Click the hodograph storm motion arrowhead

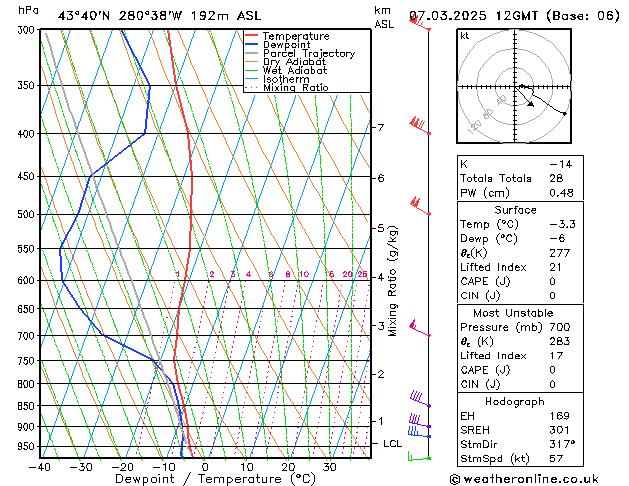531,104
